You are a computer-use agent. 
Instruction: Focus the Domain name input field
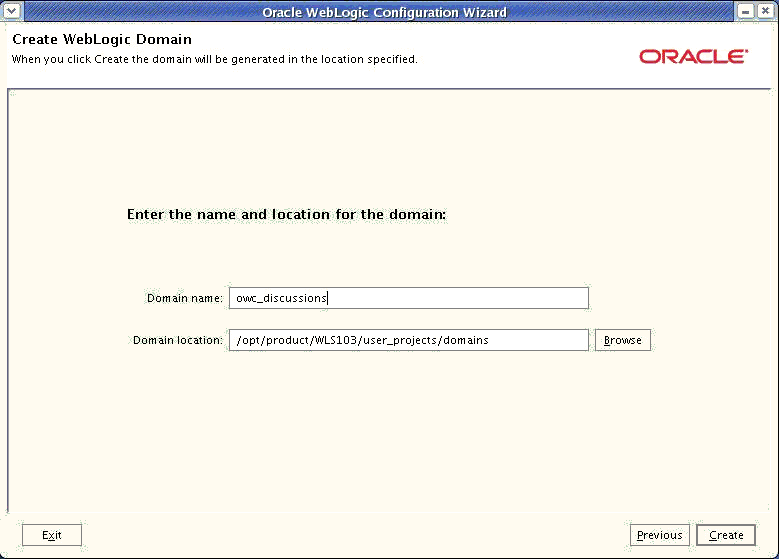click(x=408, y=298)
